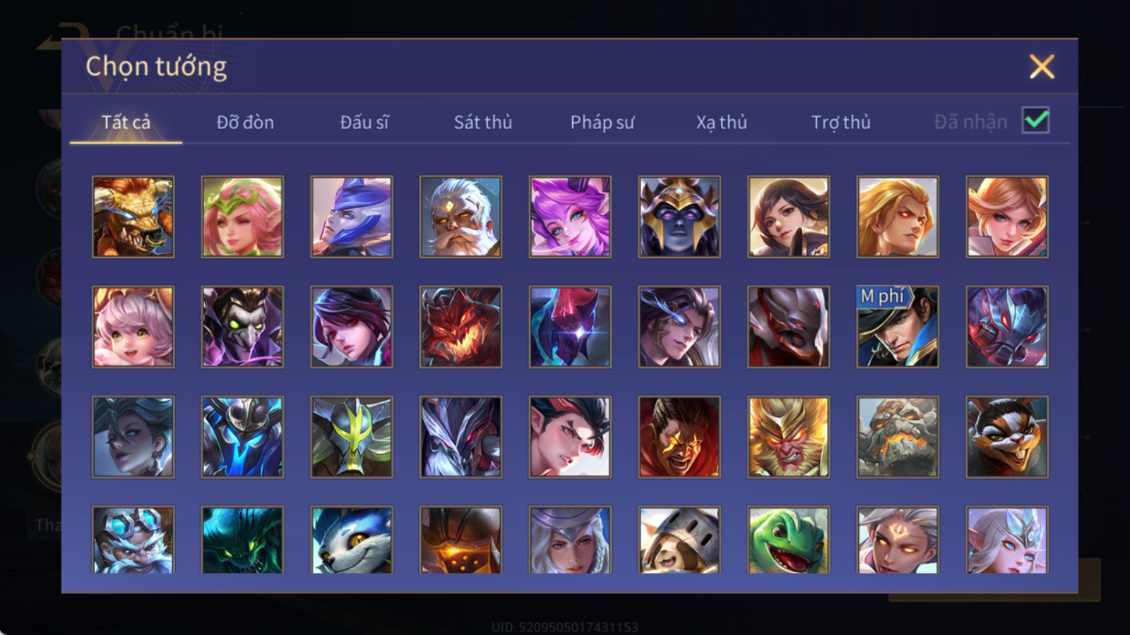Switch to the 'Đỡ đòn' tab
This screenshot has width=1130, height=635.
coord(245,123)
